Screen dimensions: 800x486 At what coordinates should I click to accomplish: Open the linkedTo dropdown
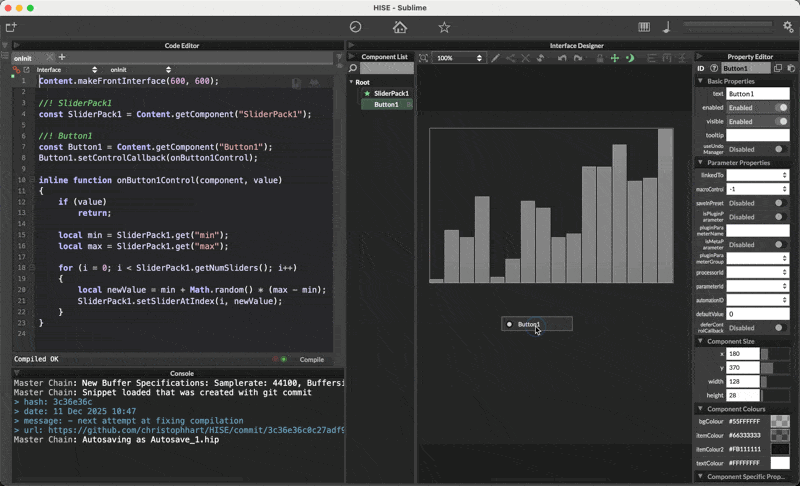pyautogui.click(x=757, y=175)
